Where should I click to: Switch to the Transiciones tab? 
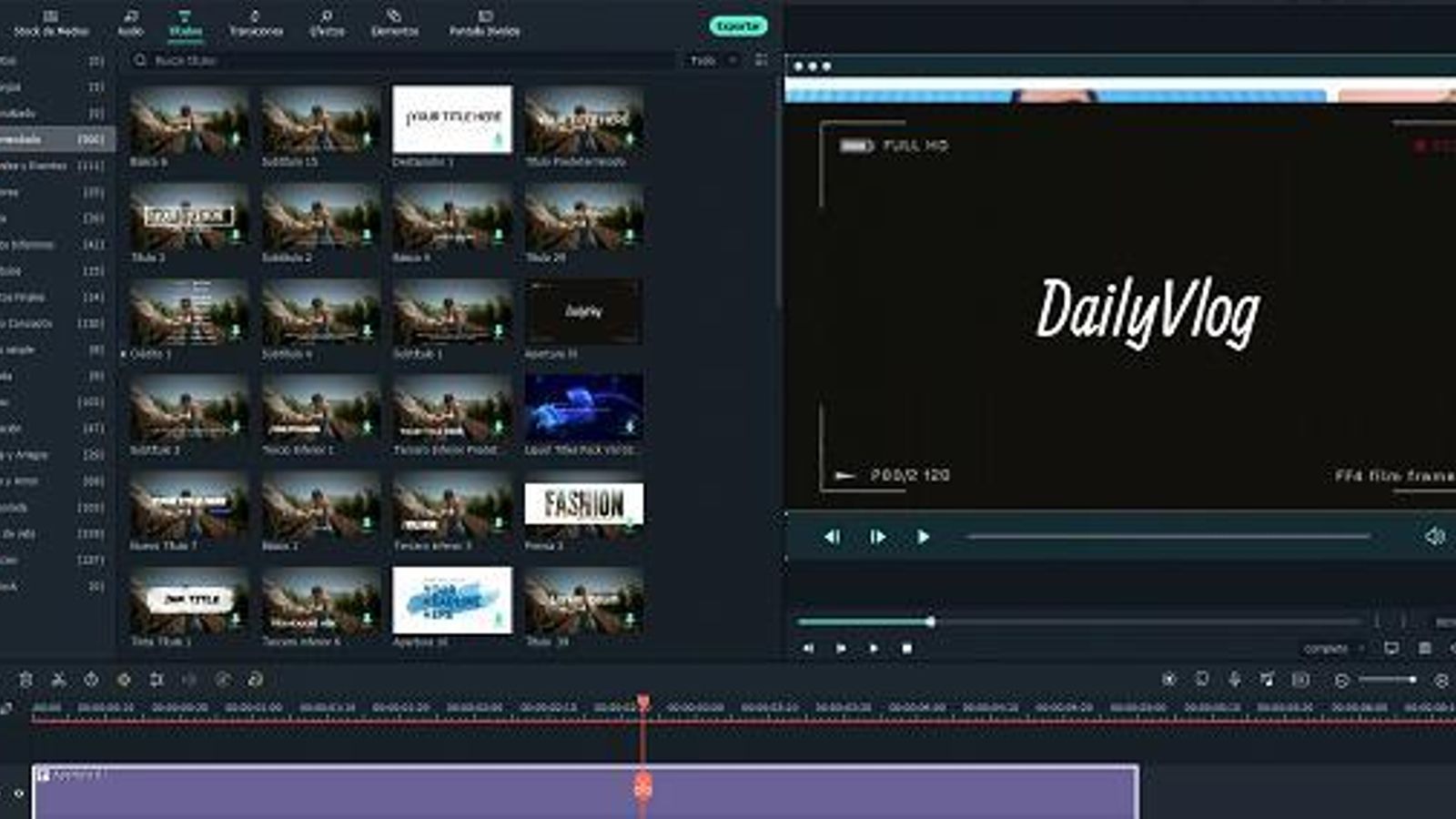point(256,23)
